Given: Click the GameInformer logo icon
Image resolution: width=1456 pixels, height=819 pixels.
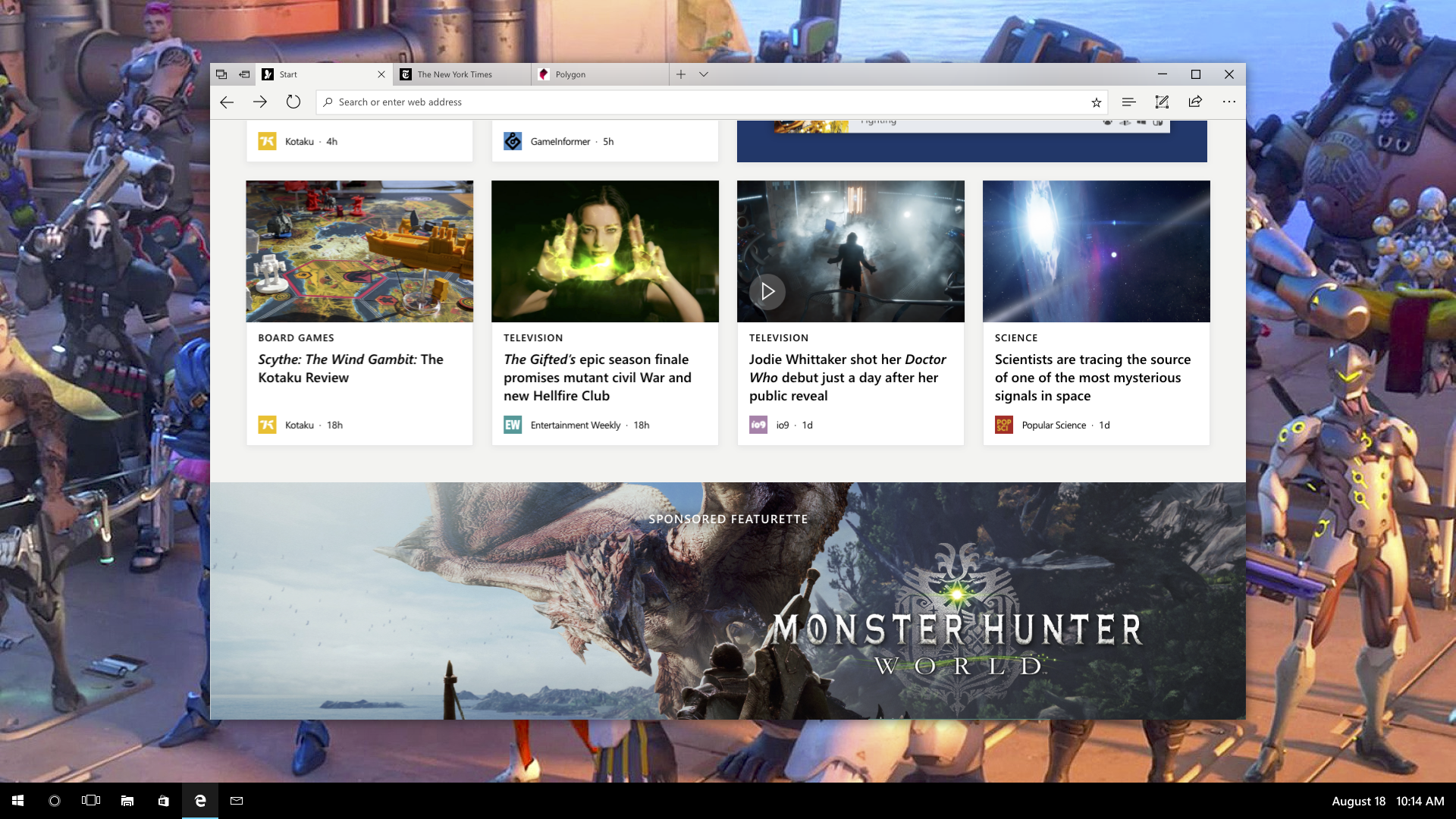Looking at the screenshot, I should (513, 141).
